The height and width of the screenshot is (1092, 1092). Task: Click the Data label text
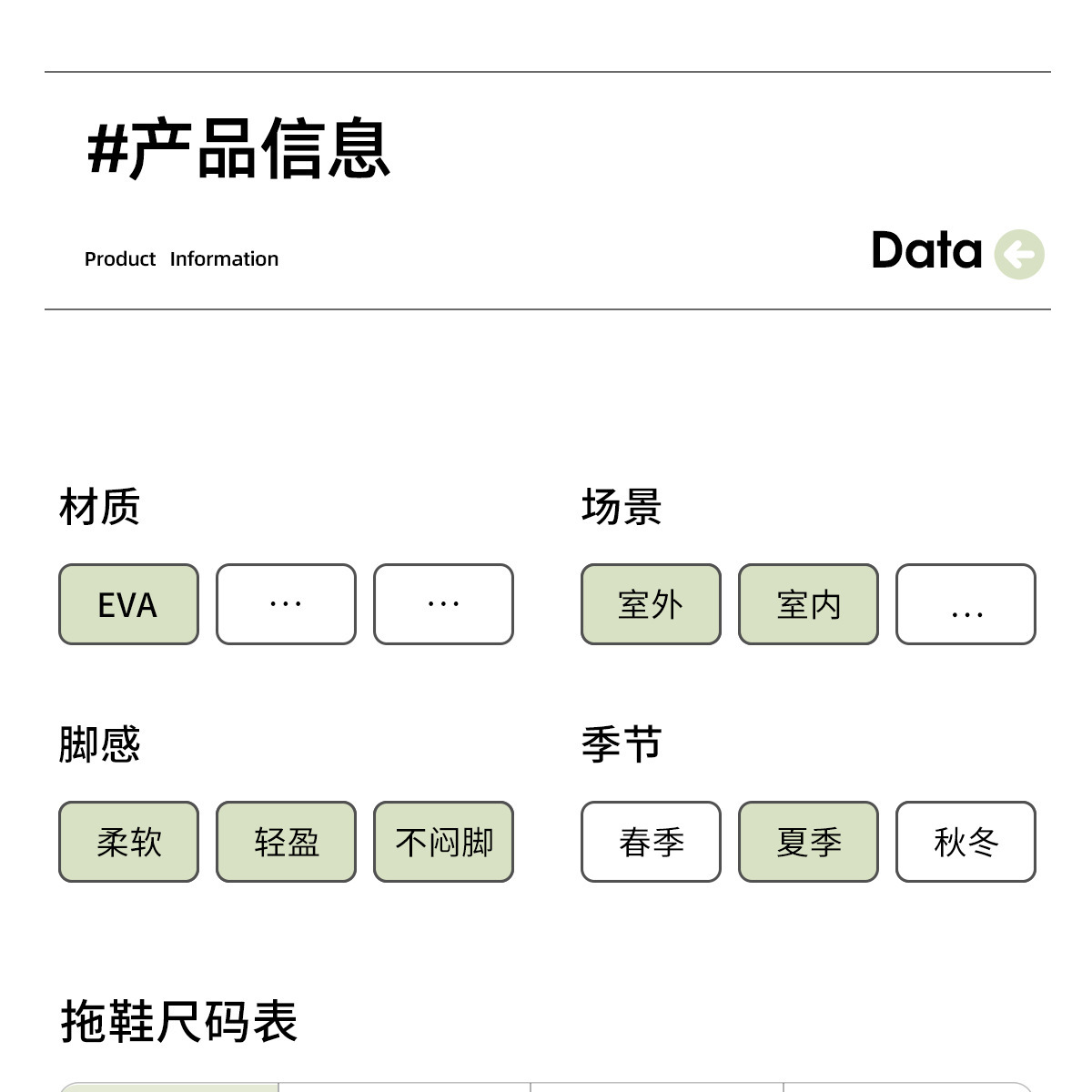coord(926,250)
